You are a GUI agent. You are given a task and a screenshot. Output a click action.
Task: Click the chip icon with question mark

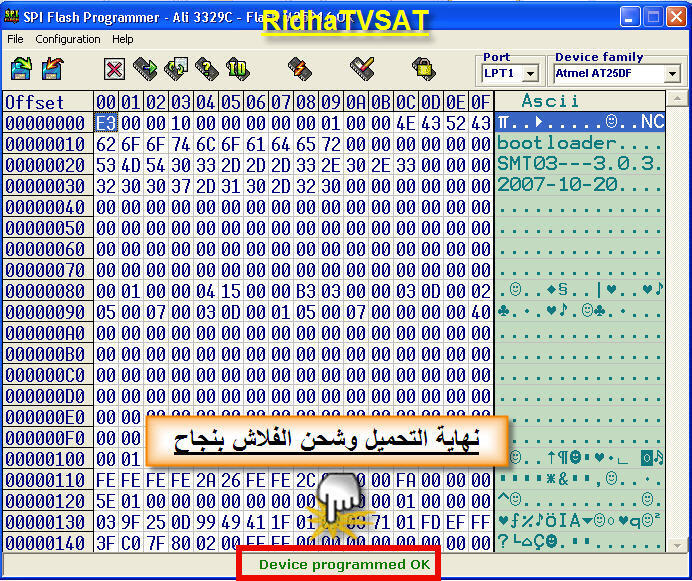pyautogui.click(x=206, y=68)
